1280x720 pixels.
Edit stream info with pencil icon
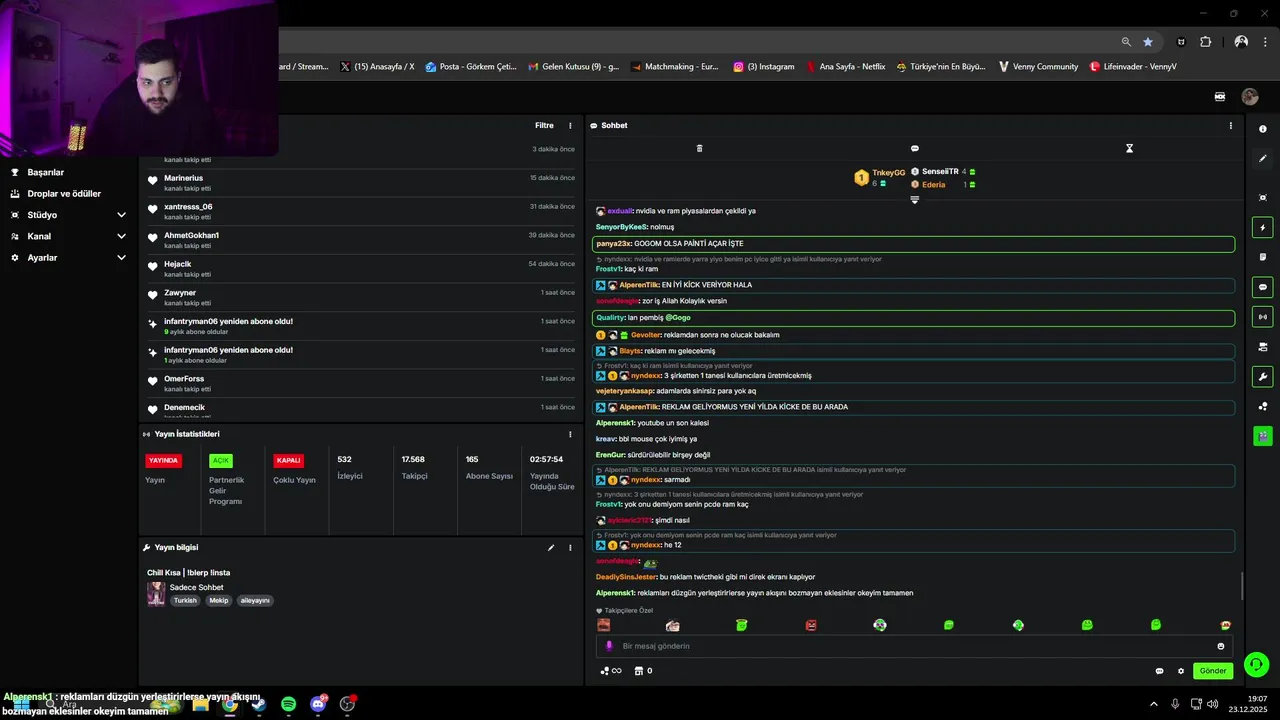550,548
